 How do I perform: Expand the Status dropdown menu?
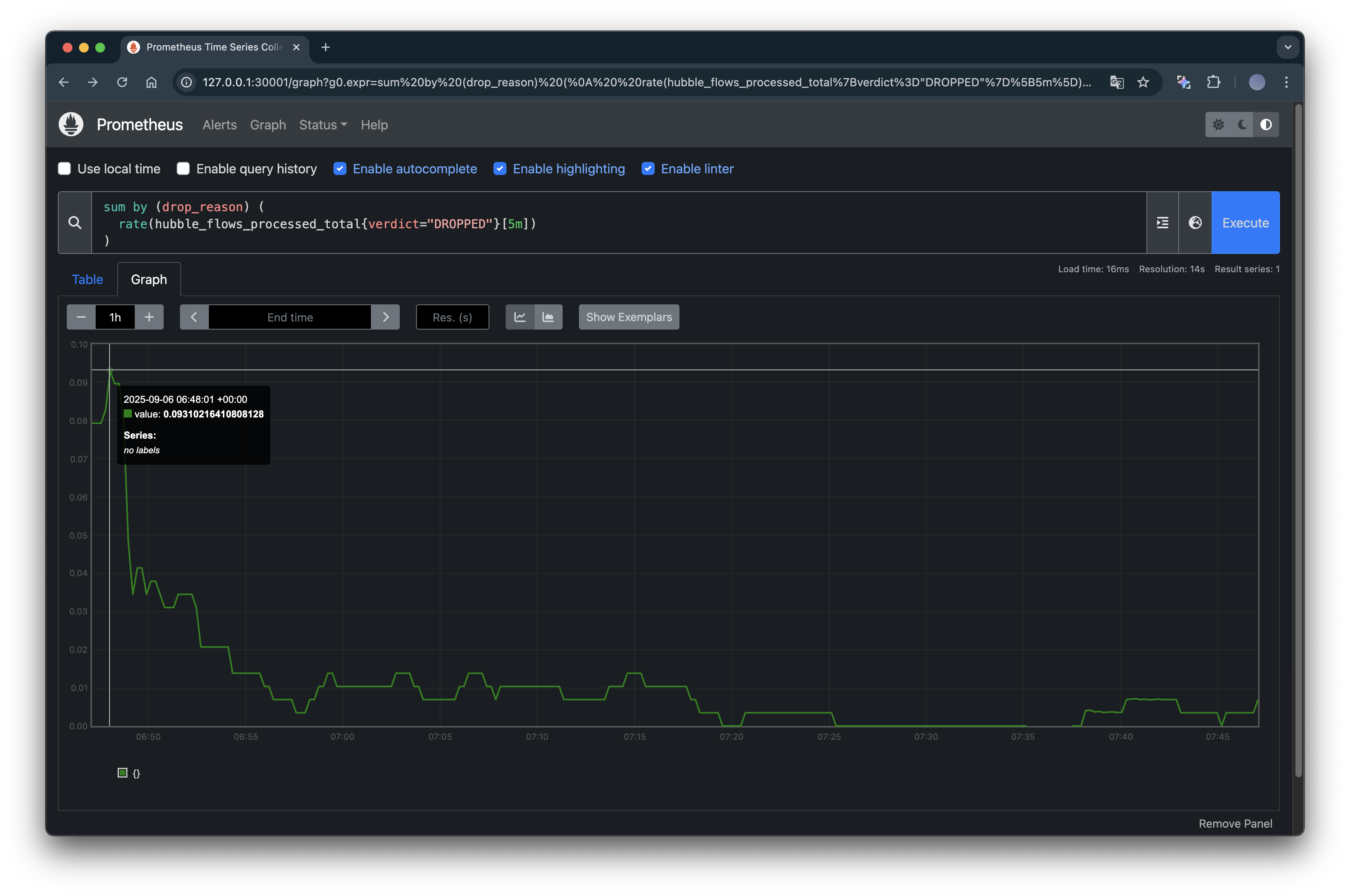pyautogui.click(x=323, y=125)
